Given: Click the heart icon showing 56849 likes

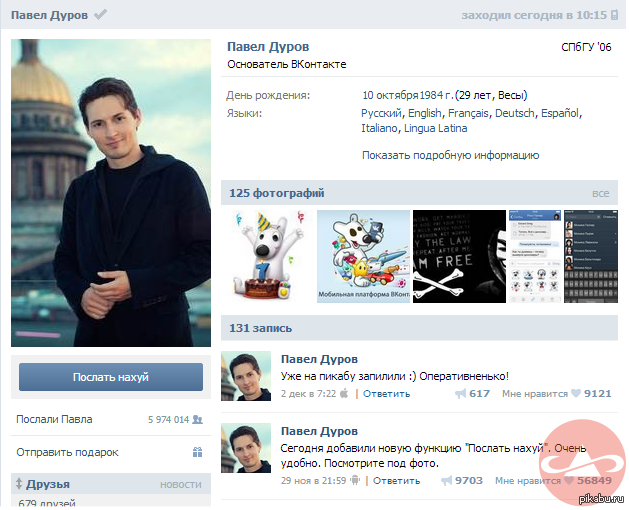Looking at the screenshot, I should tap(569, 481).
